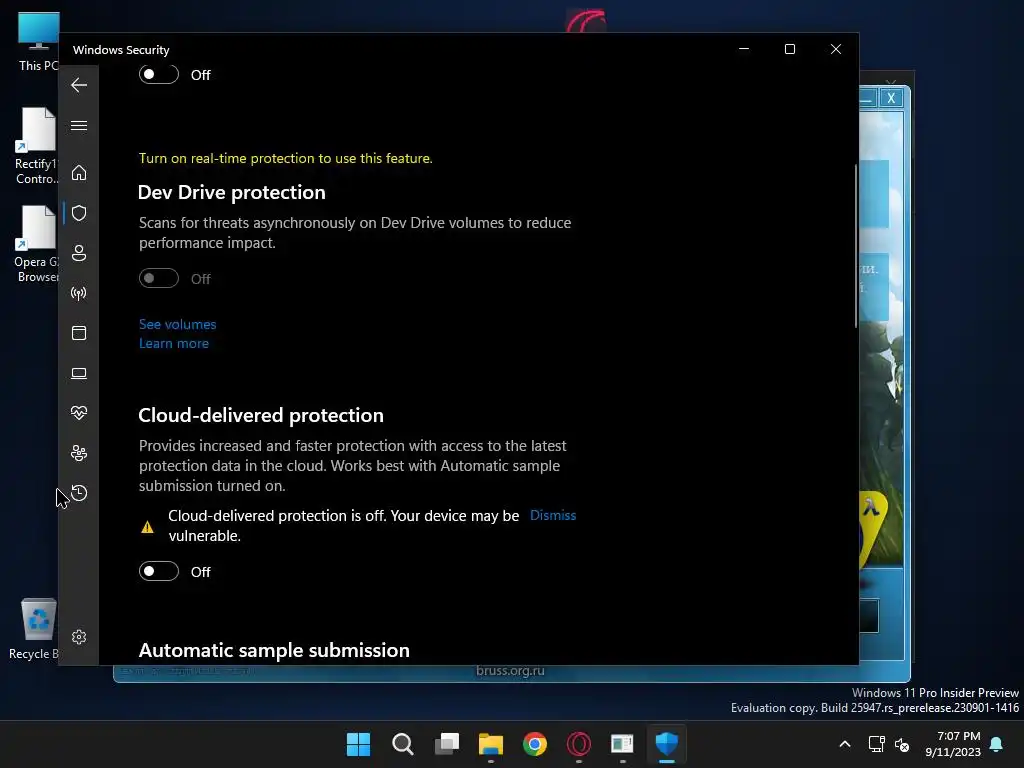Open Task View on the taskbar
Viewport: 1024px width, 768px height.
447,744
